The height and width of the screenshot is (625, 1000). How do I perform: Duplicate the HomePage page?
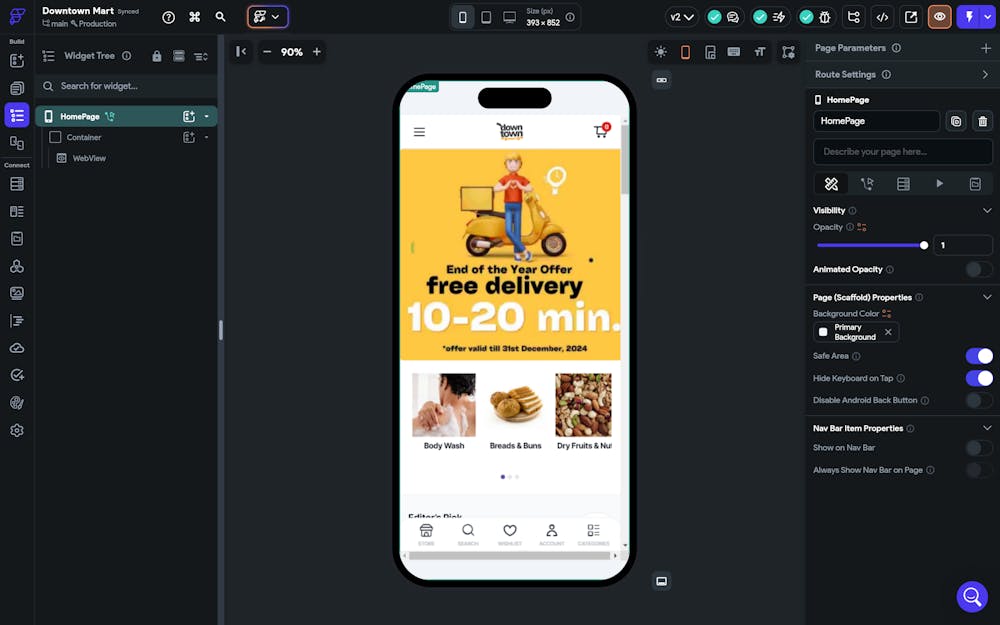pyautogui.click(x=955, y=121)
